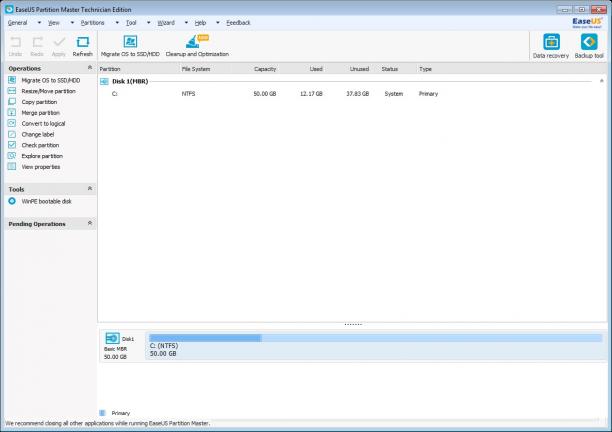
Task: Sort by Unused column header
Action: [x=359, y=69]
